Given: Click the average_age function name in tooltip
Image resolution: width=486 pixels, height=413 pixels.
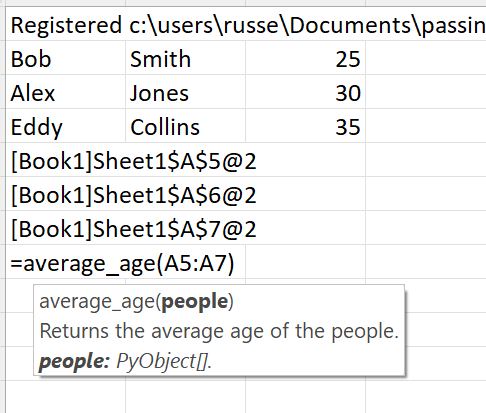Looking at the screenshot, I should pyautogui.click(x=99, y=302).
